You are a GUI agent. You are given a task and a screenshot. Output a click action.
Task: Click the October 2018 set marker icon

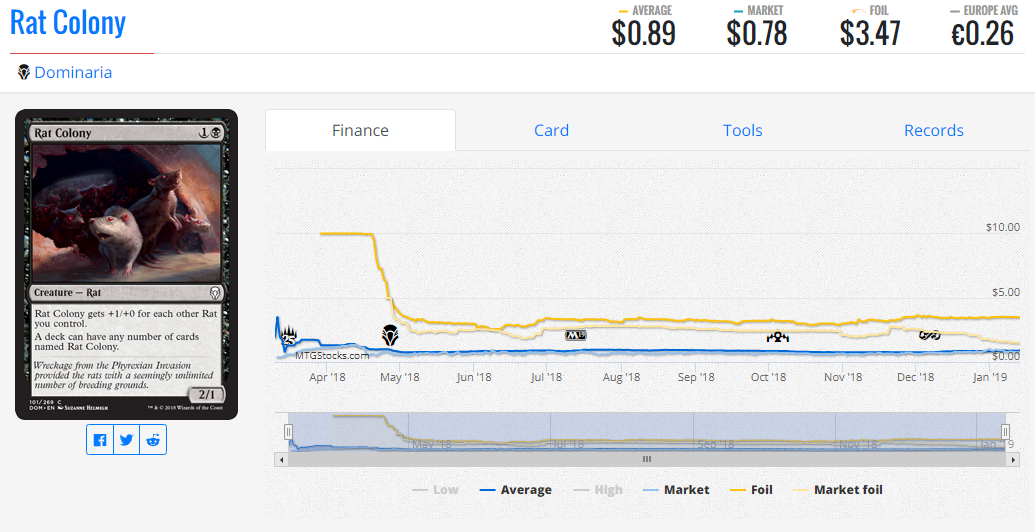[x=777, y=337]
